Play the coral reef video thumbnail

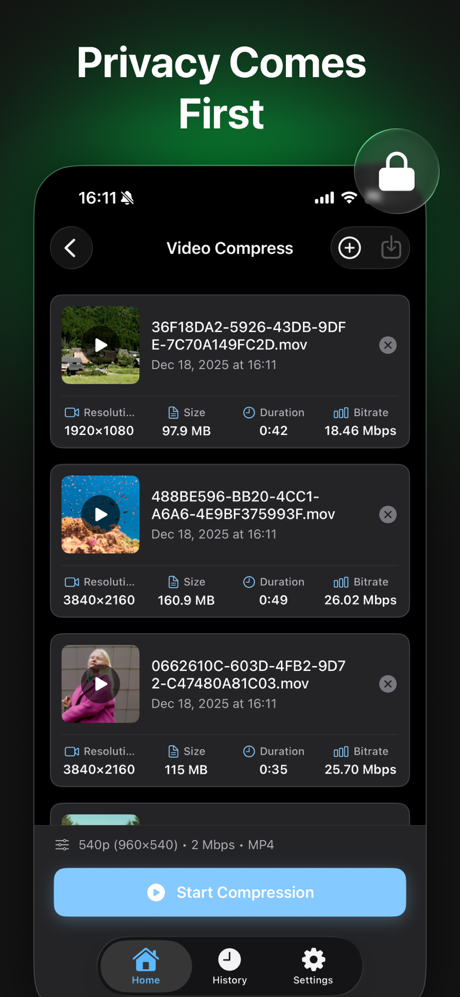point(101,514)
